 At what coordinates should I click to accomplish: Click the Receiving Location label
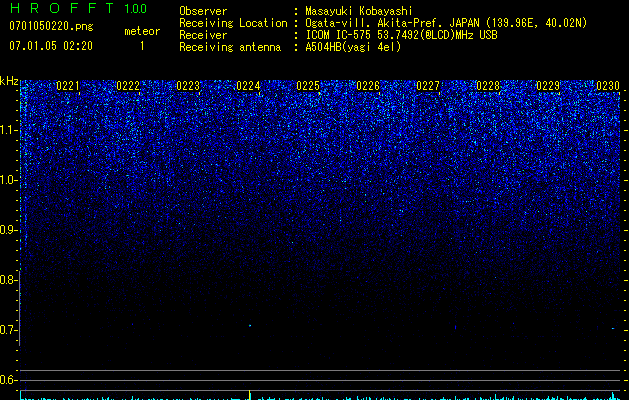[x=233, y=23]
